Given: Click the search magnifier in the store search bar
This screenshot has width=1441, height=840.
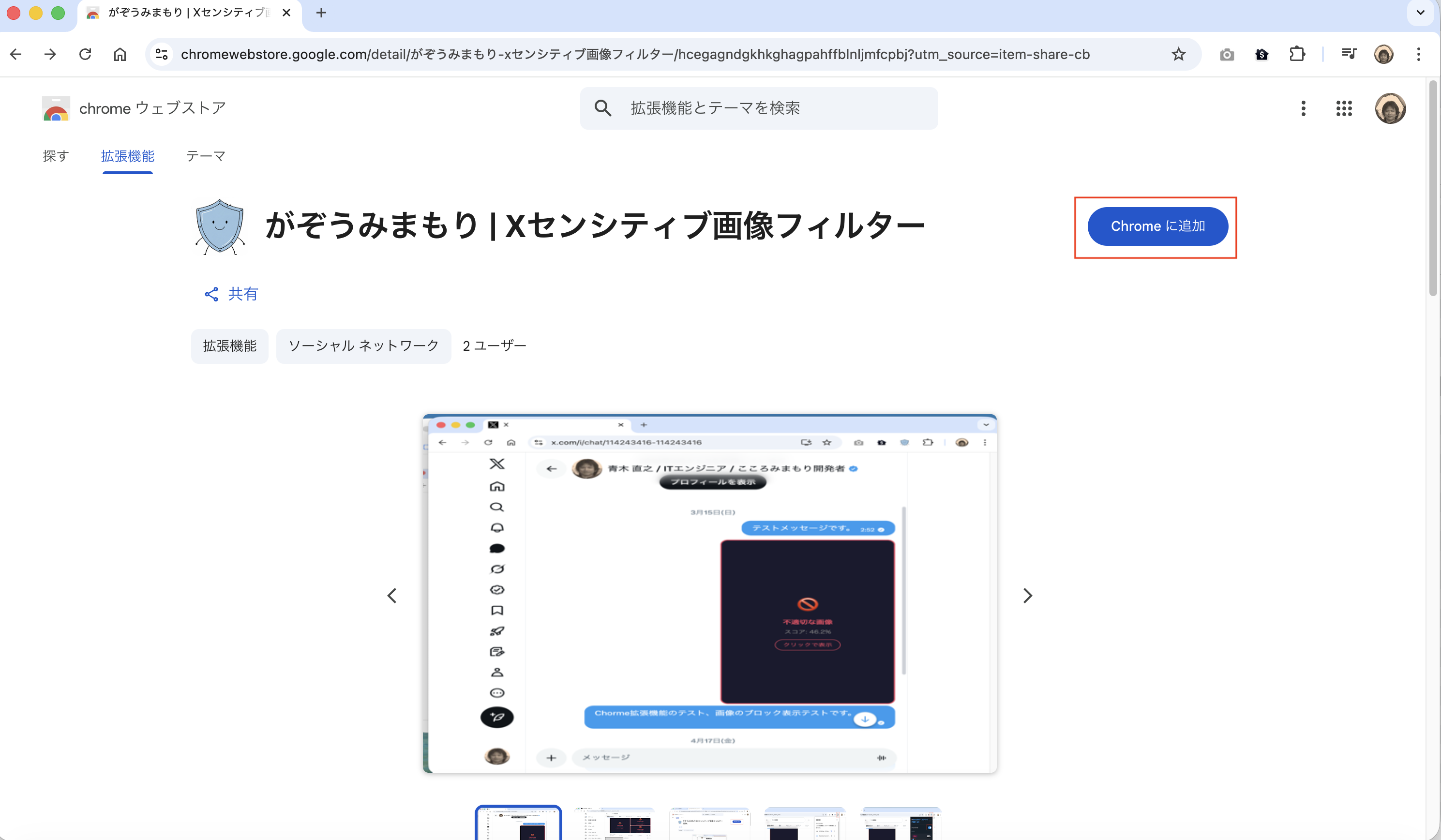Looking at the screenshot, I should pos(603,108).
